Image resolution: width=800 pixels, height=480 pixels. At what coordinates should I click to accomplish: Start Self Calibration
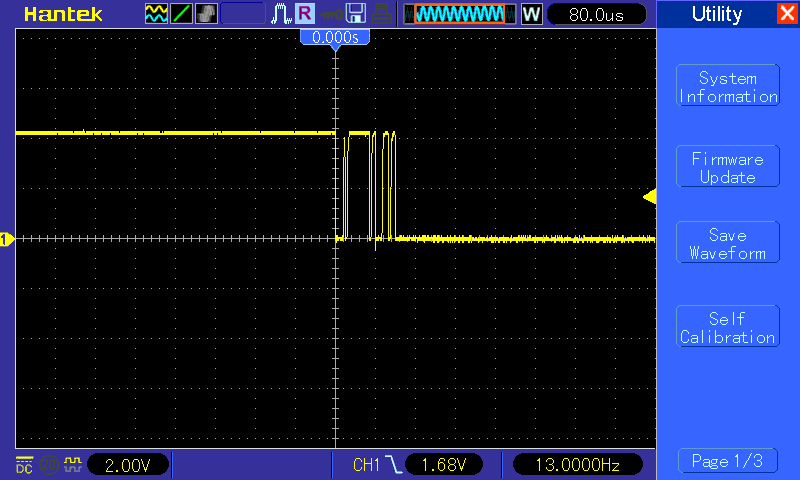[x=728, y=326]
